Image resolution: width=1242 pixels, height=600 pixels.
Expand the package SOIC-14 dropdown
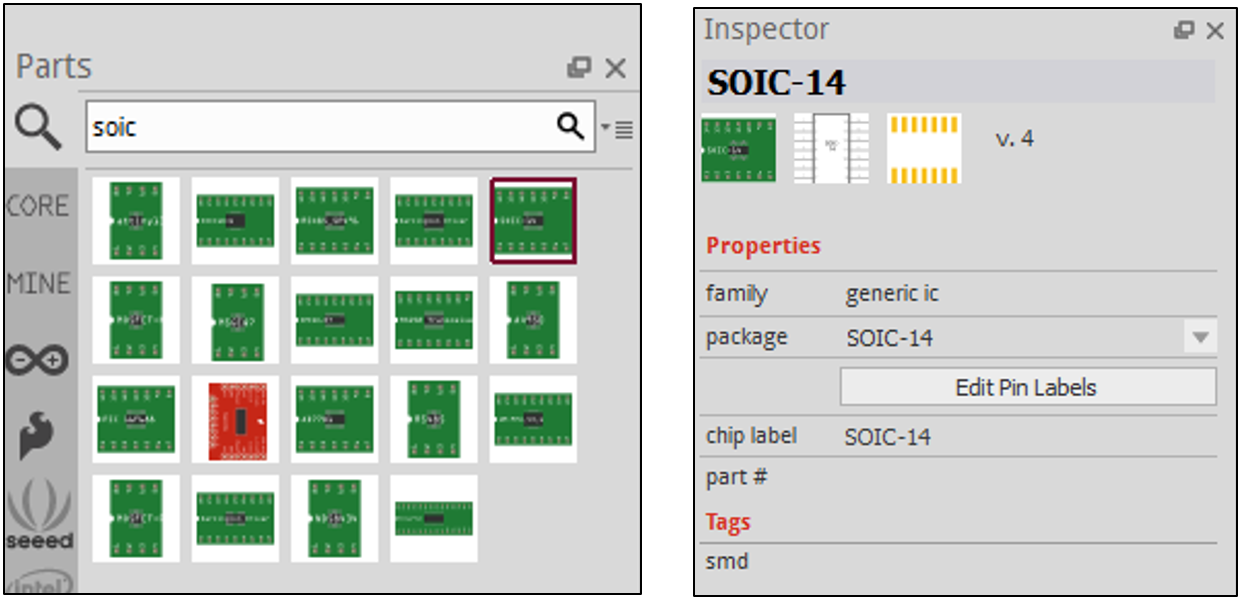(x=1201, y=338)
